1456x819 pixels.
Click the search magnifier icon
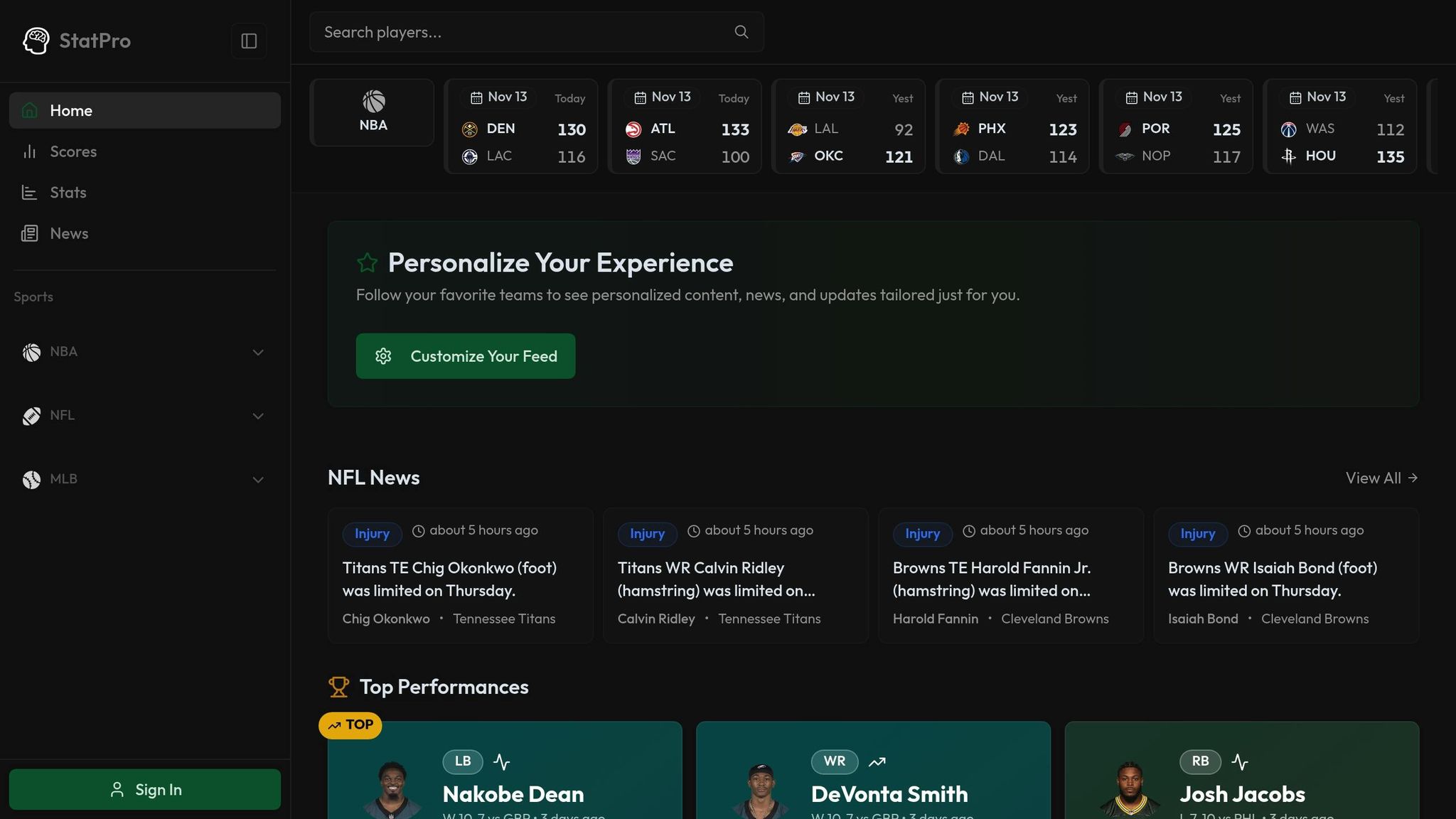coord(740,31)
